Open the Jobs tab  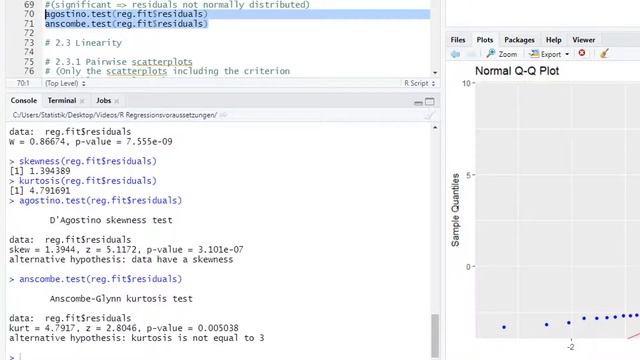coord(103,100)
